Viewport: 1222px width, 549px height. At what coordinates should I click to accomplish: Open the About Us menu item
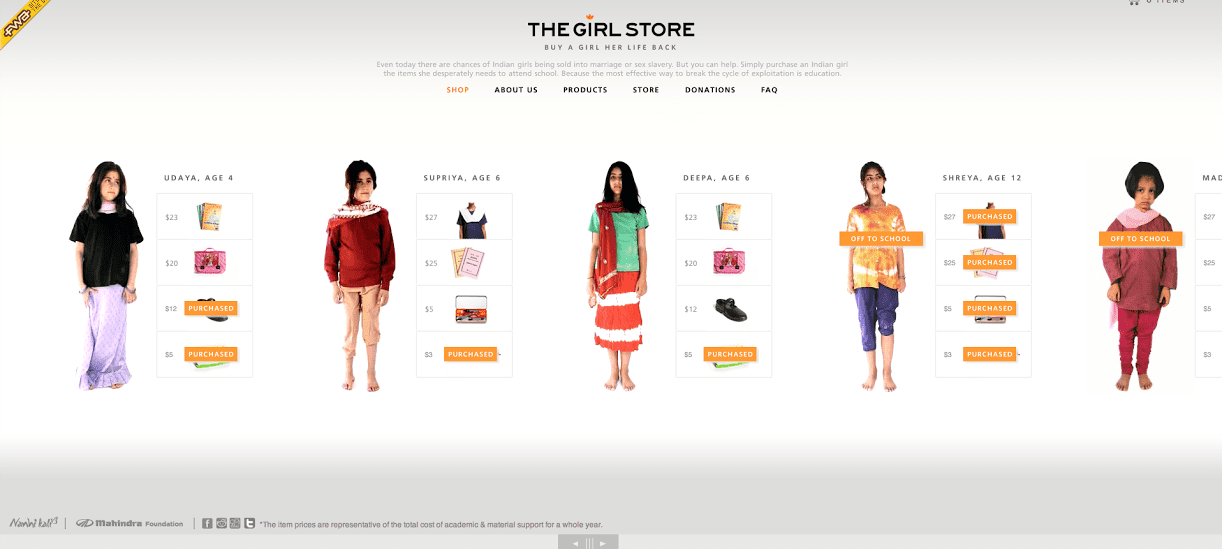tap(516, 90)
